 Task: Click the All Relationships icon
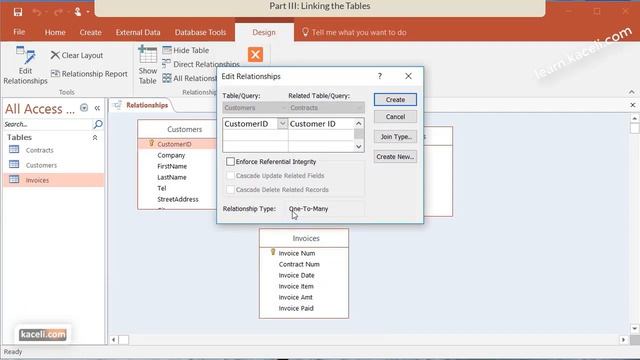click(x=167, y=78)
